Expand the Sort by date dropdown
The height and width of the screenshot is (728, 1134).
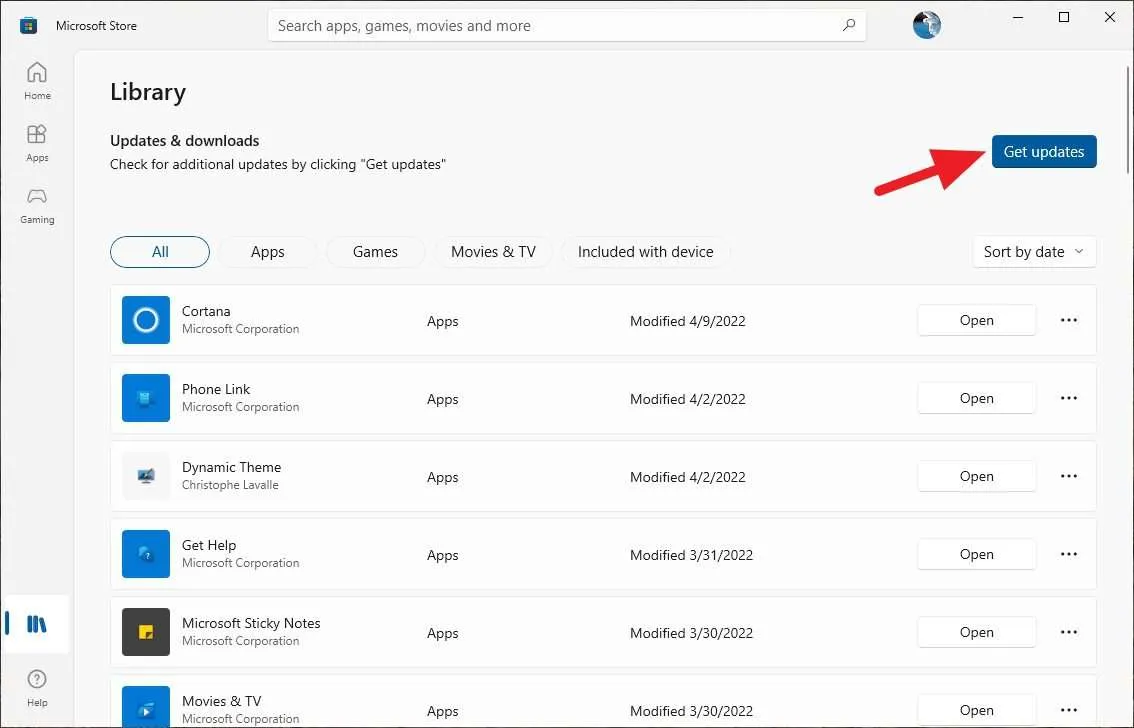1034,252
